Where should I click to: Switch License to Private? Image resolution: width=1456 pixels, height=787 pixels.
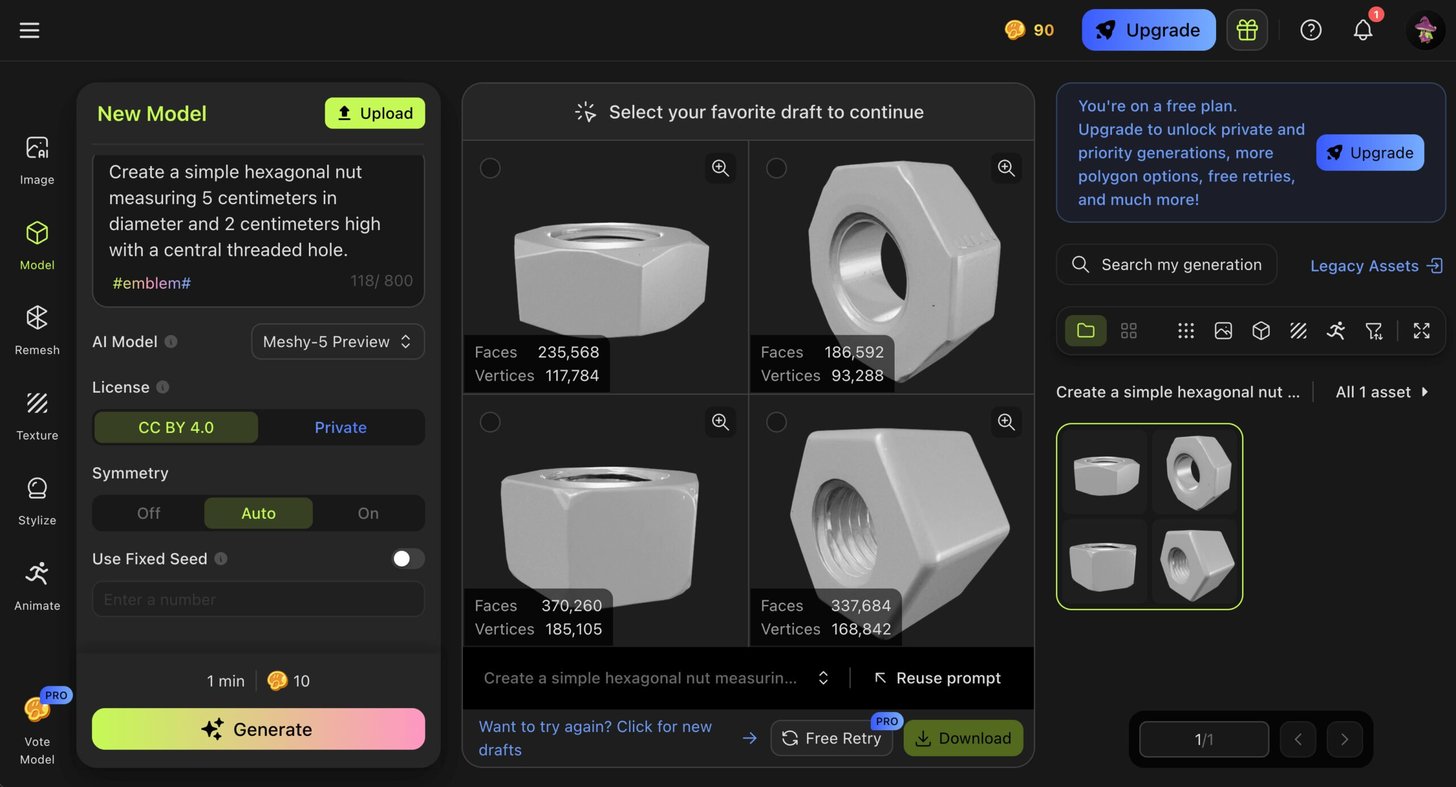coord(340,427)
